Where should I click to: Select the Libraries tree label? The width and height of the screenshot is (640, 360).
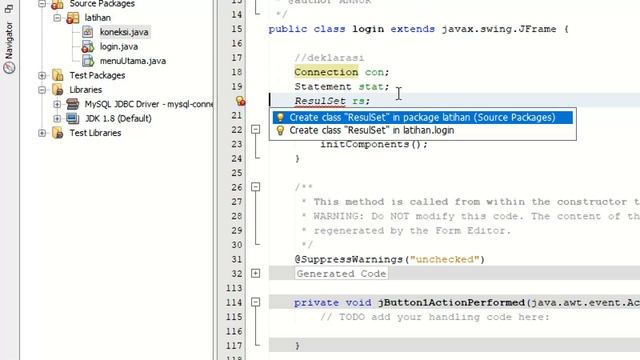click(85, 90)
